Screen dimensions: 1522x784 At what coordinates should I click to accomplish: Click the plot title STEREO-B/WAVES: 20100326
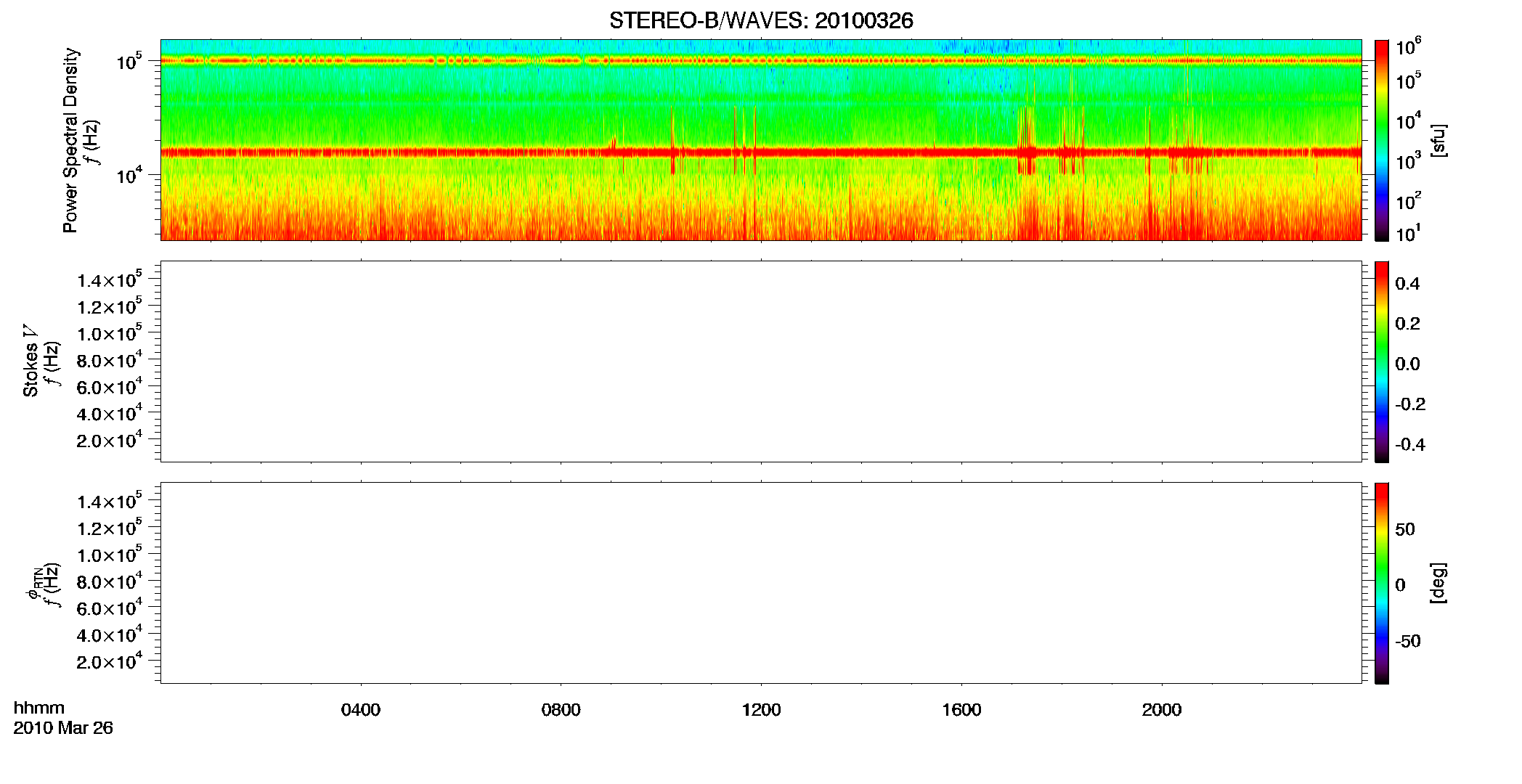click(x=761, y=20)
